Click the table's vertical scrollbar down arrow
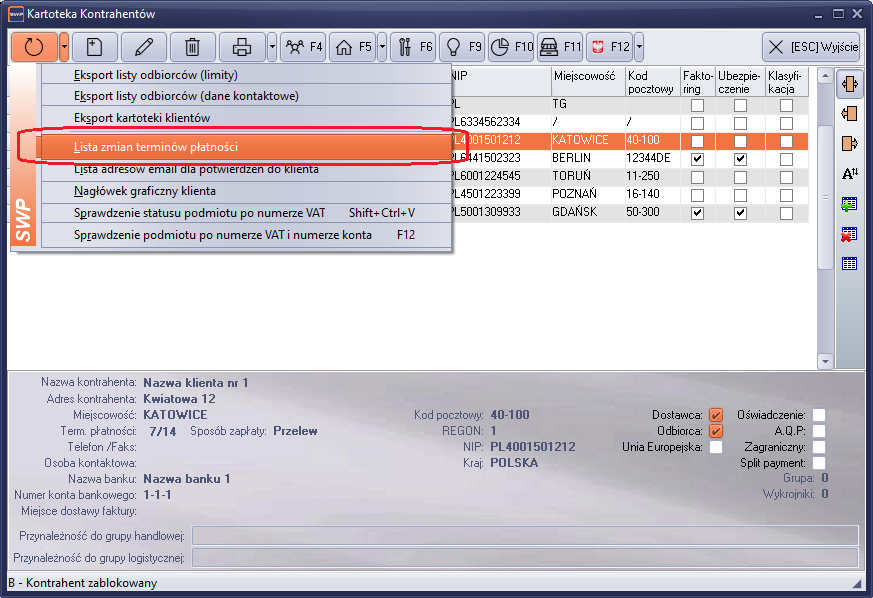This screenshot has width=873, height=598. tap(825, 361)
